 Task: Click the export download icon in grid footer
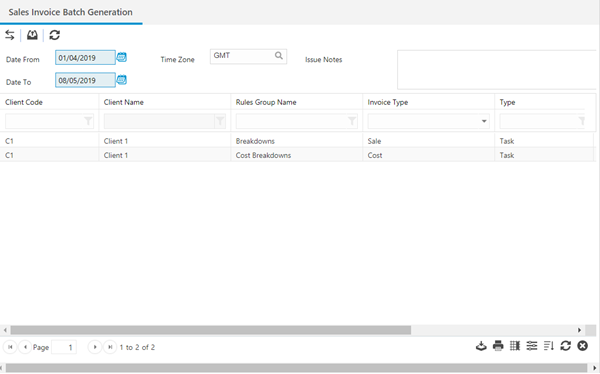[481, 346]
